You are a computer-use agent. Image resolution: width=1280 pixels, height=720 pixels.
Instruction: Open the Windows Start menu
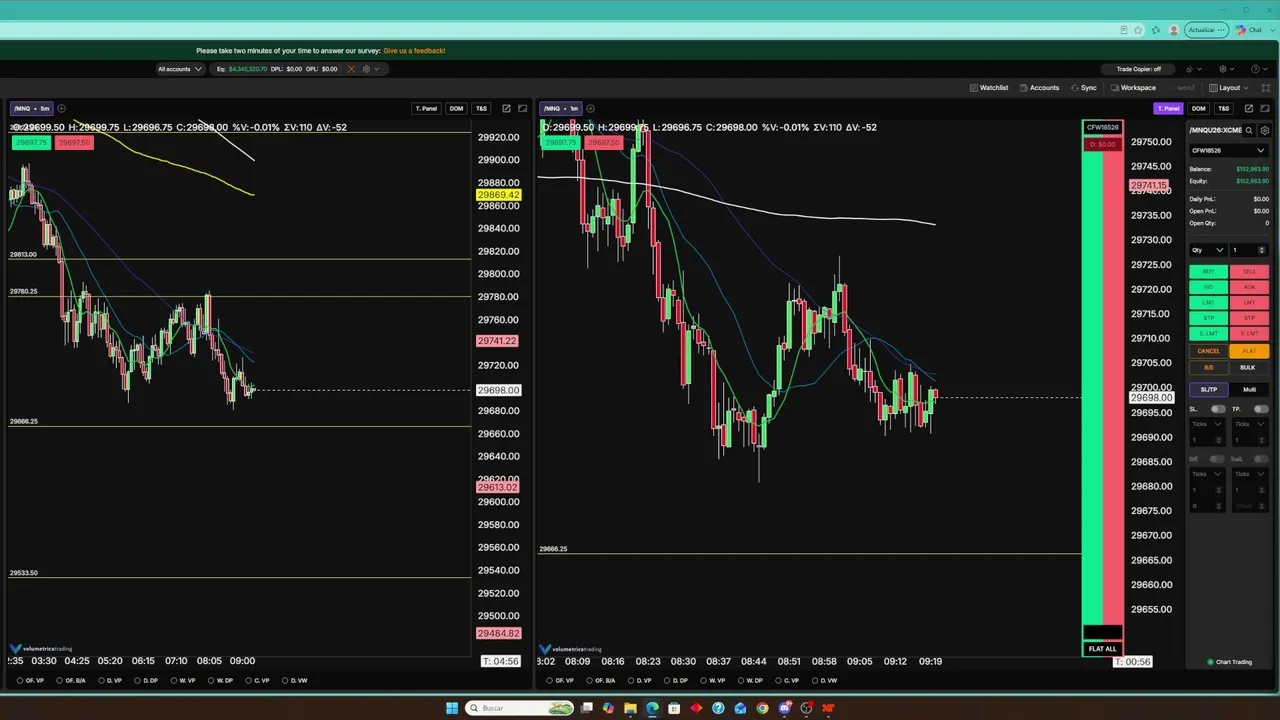point(452,708)
